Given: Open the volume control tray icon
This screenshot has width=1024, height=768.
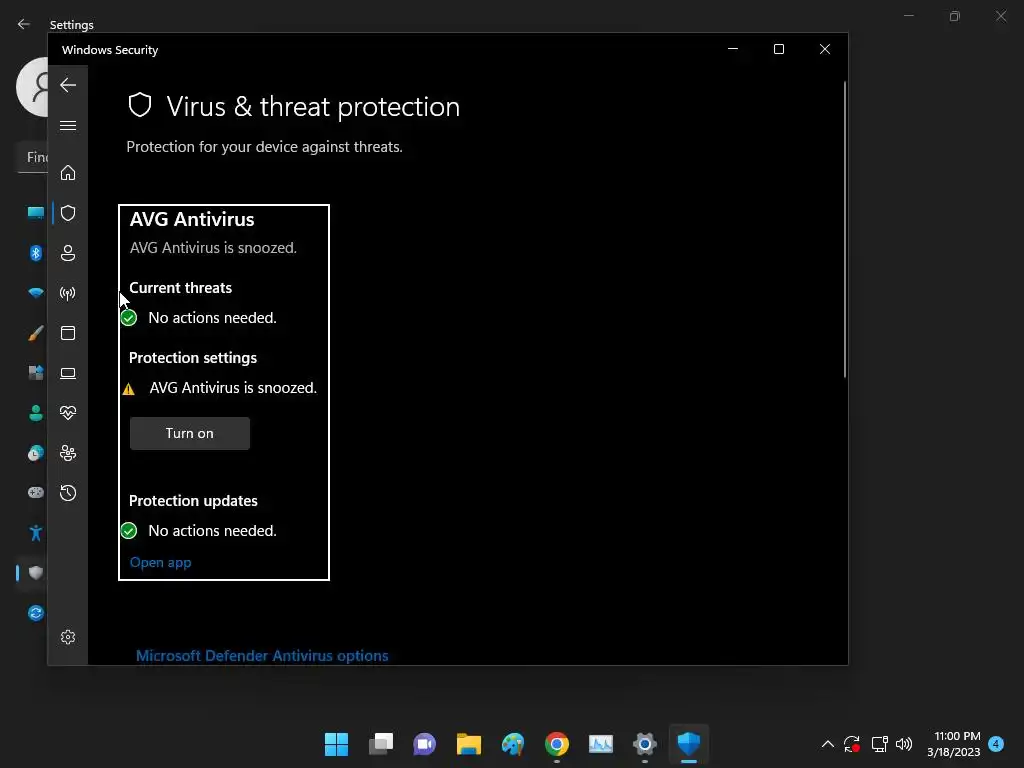Looking at the screenshot, I should point(904,744).
